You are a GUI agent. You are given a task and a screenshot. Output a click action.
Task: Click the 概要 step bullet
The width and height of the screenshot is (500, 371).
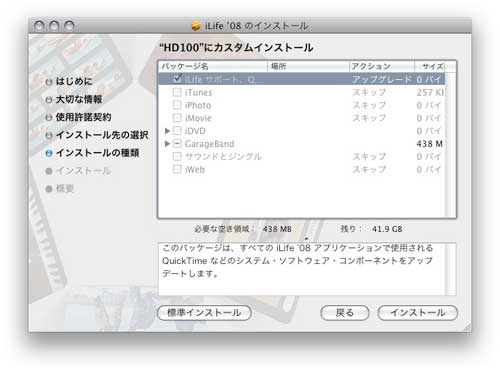point(49,189)
